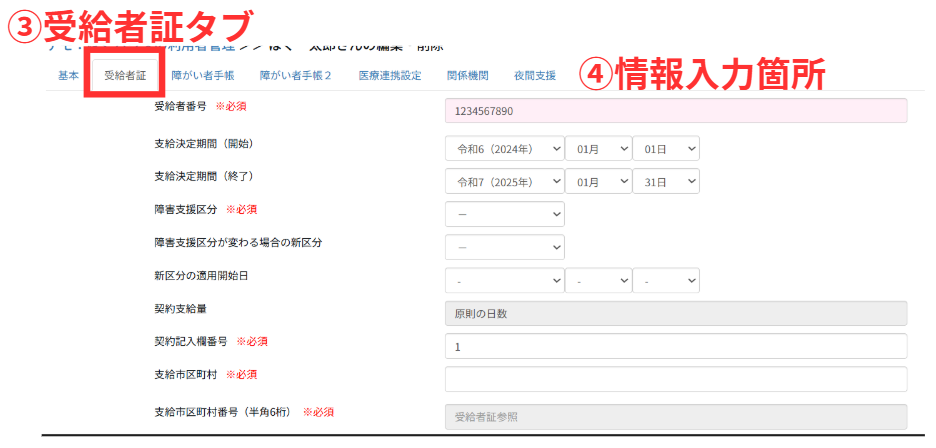
Task: Open the 支給決定期間（終了） day dropdown showing 31日
Action: (x=665, y=182)
